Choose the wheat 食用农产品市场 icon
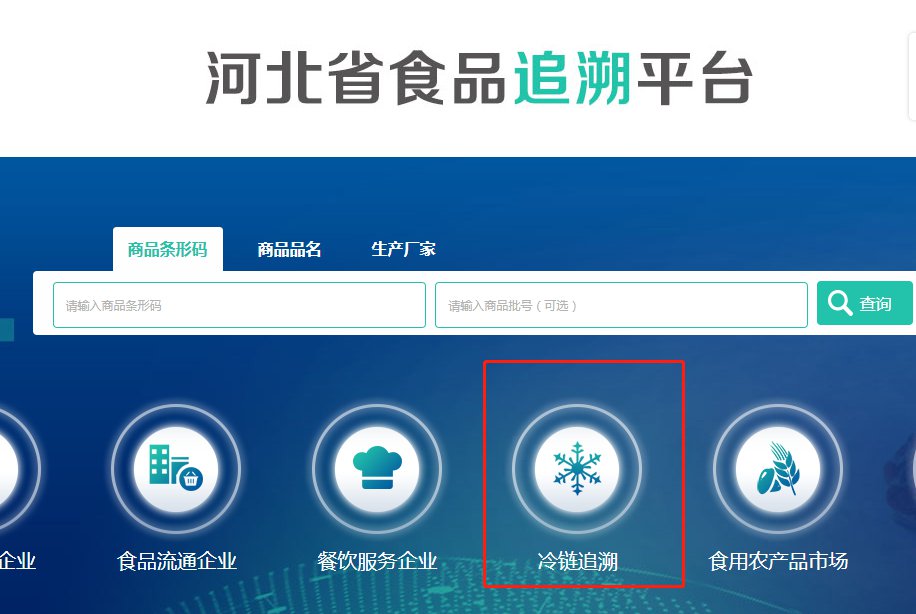Image resolution: width=916 pixels, height=614 pixels. pyautogui.click(x=778, y=469)
